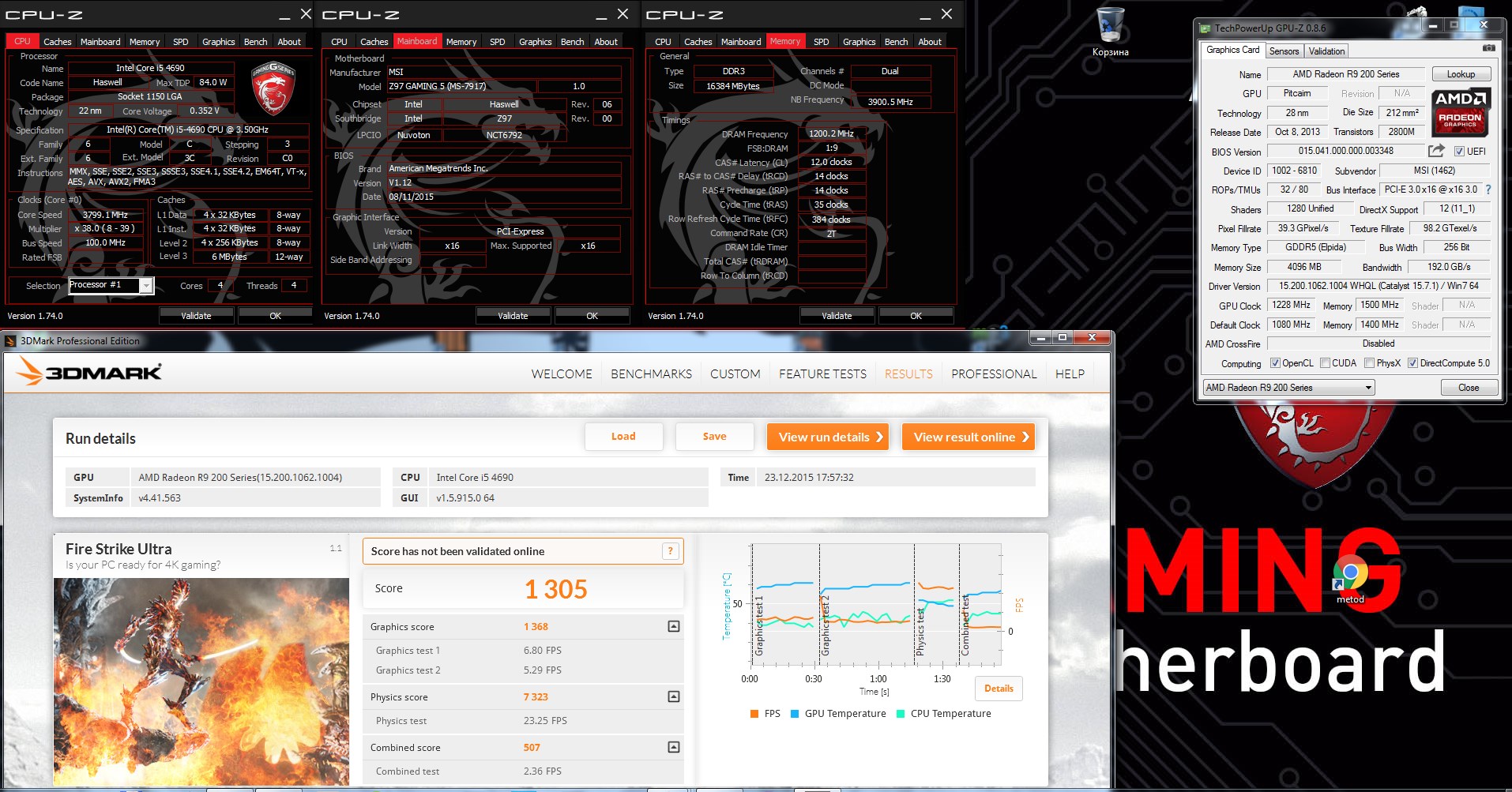This screenshot has height=792, width=1512.
Task: Click the GPU-Z screenshot camera icon
Action: [x=1488, y=49]
